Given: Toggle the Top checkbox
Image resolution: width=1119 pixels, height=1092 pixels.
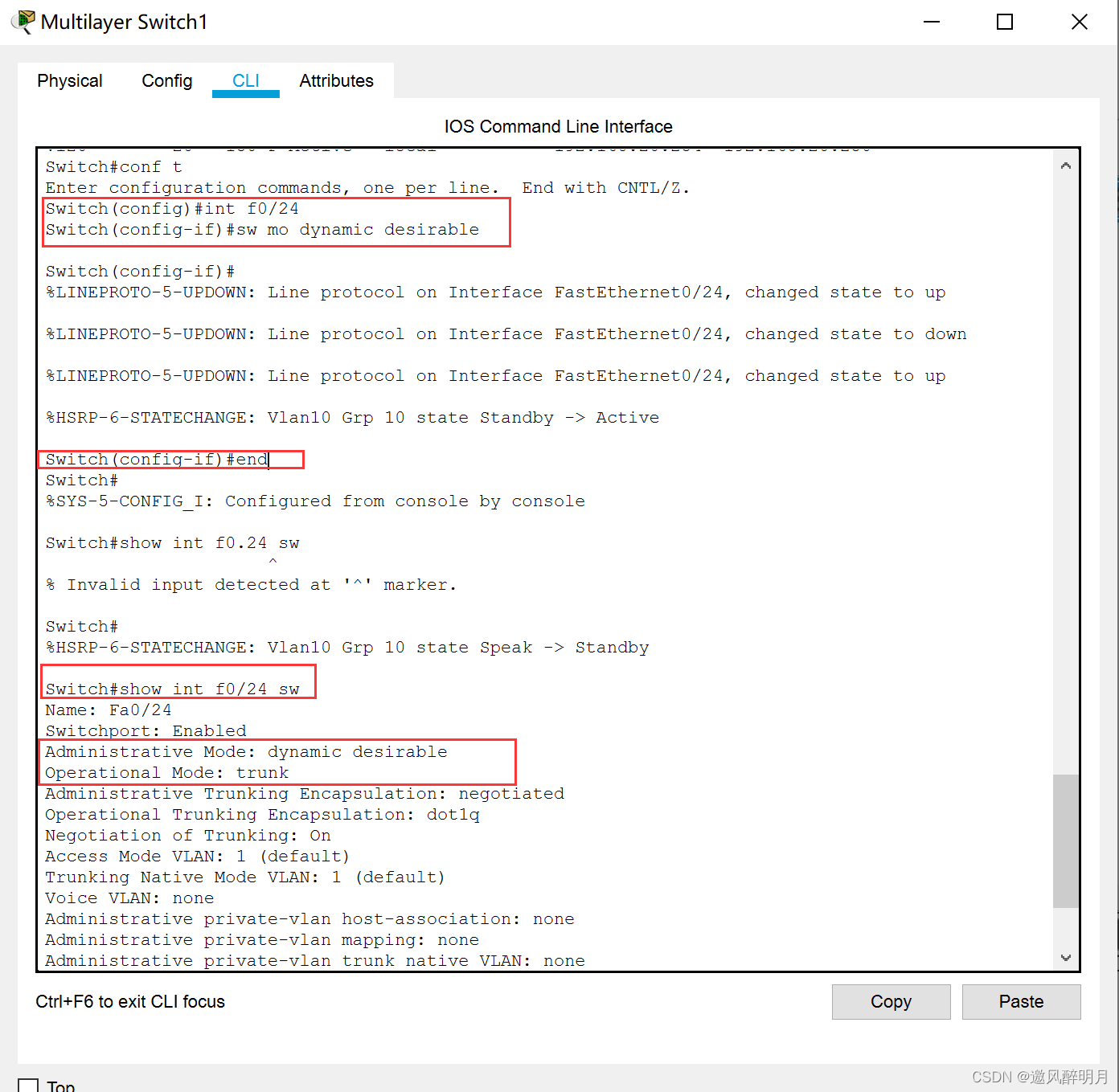Looking at the screenshot, I should pos(28,1086).
